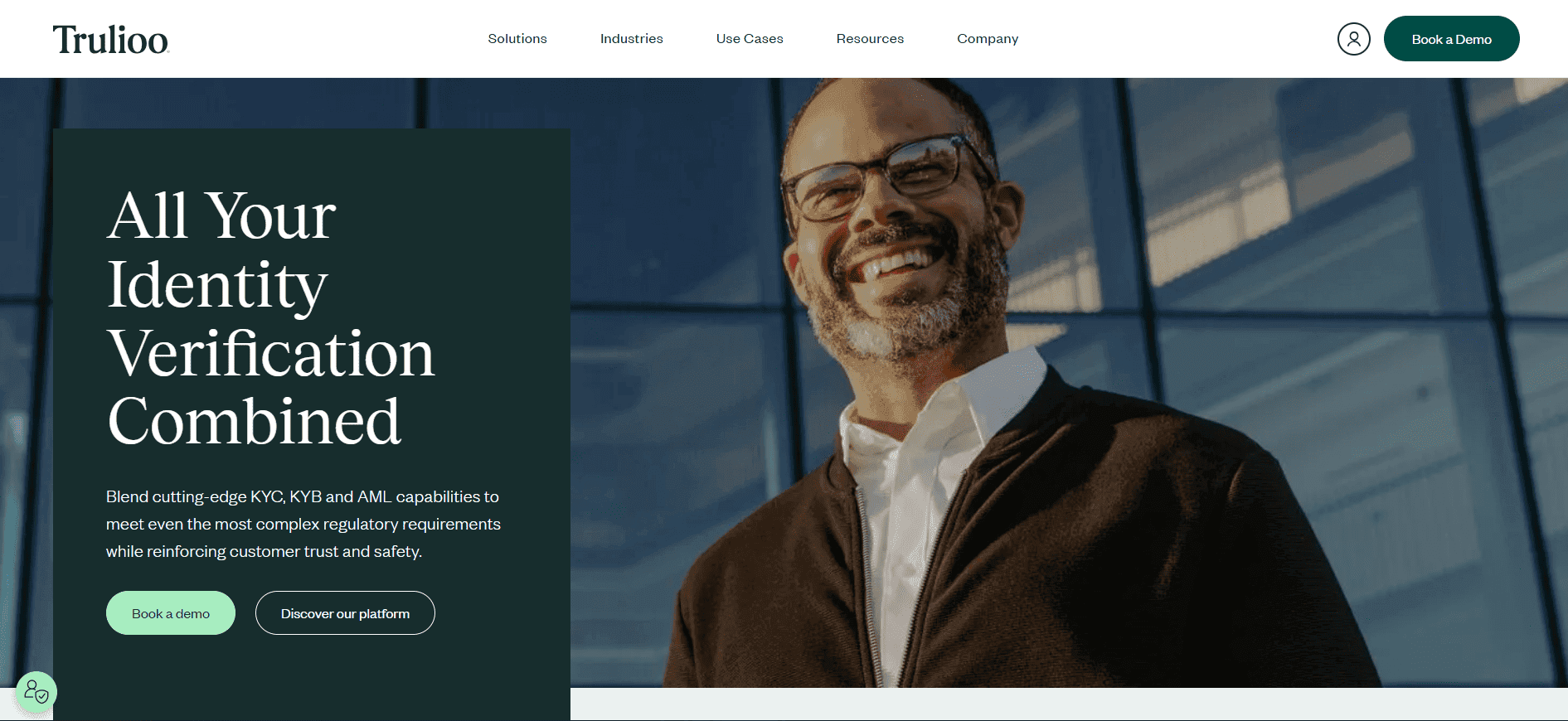
Task: Click the man's glasses in hero image
Action: pyautogui.click(x=887, y=177)
